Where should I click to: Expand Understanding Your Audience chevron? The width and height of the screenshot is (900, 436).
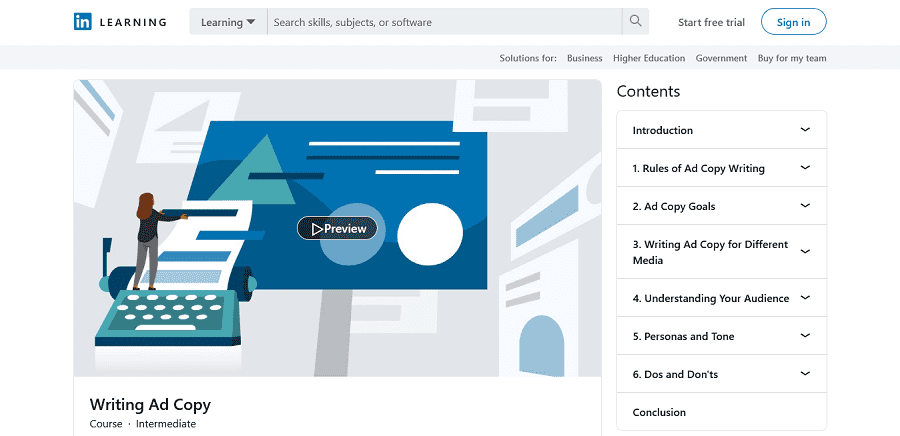point(805,298)
